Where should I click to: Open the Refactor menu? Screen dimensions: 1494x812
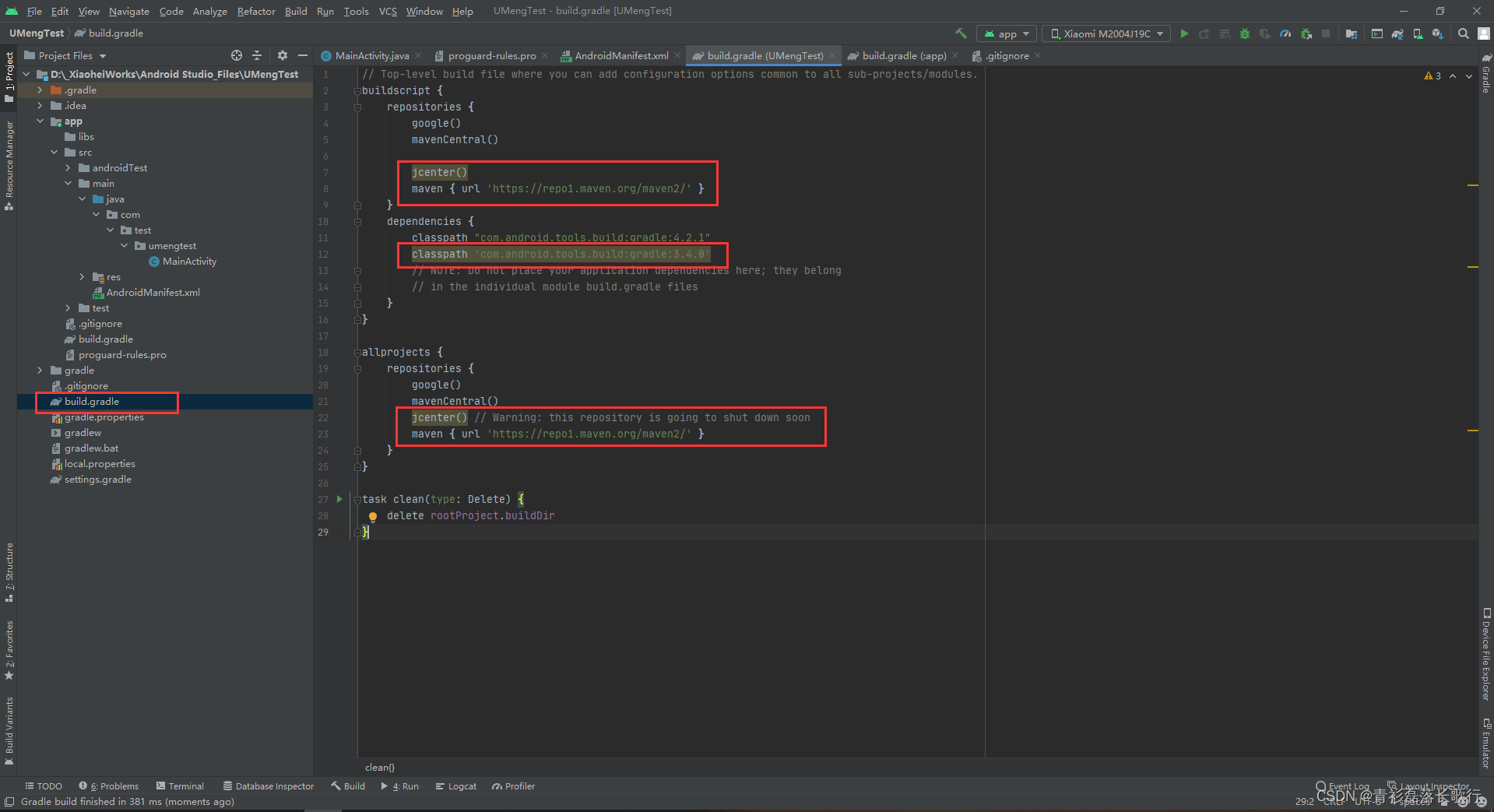256,11
